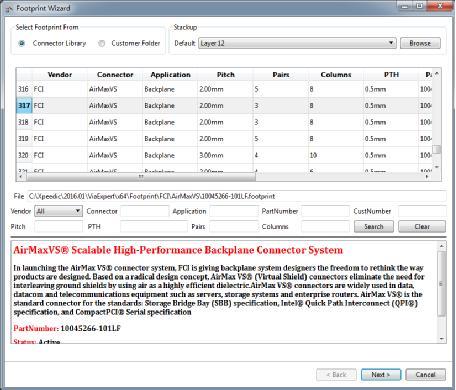Image resolution: width=456 pixels, height=390 pixels.
Task: Click the Back button
Action: [x=336, y=375]
